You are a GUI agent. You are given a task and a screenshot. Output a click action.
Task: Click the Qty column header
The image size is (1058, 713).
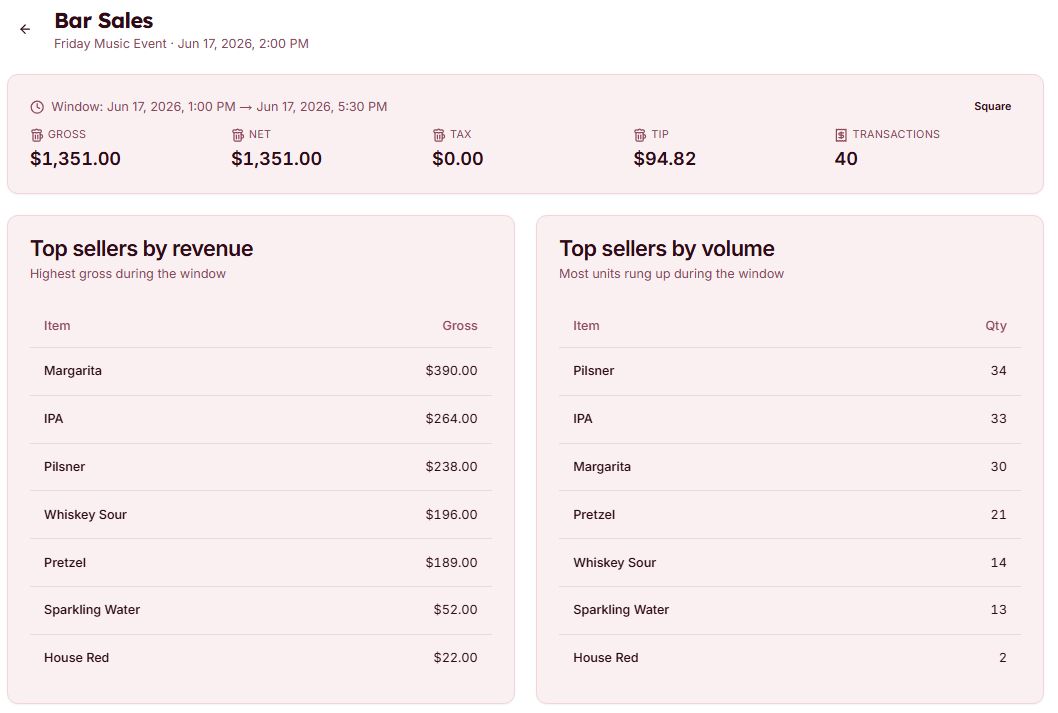(996, 326)
